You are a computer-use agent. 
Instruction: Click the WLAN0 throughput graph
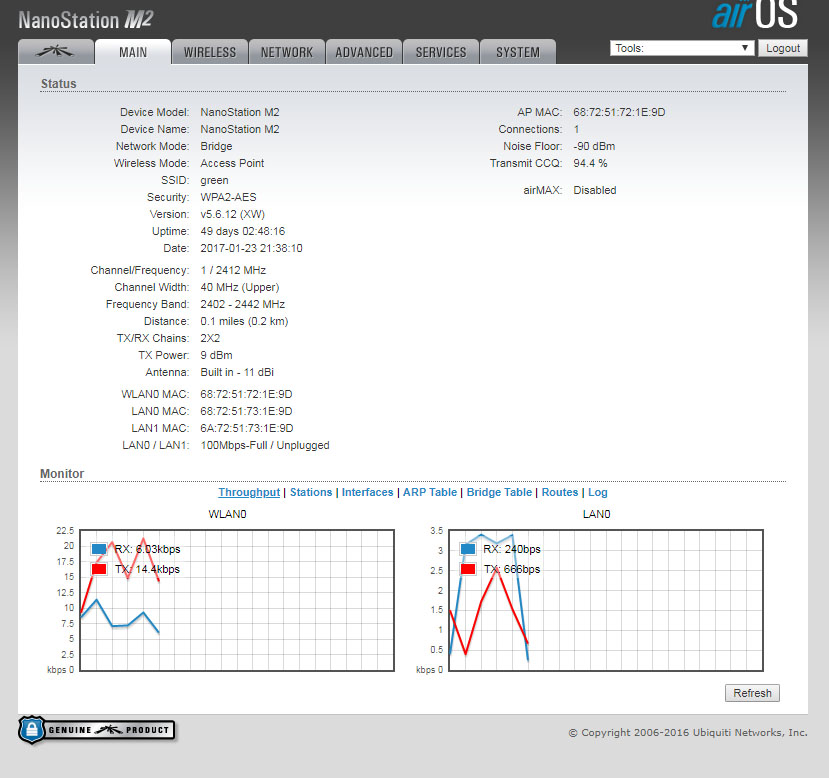[x=237, y=600]
